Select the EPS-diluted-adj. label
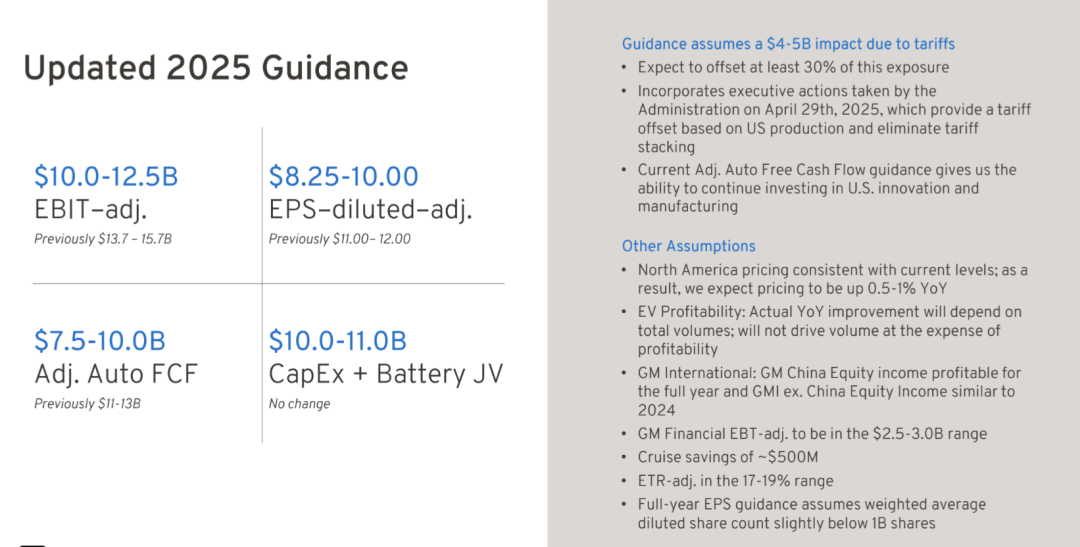Image resolution: width=1080 pixels, height=547 pixels. coord(371,209)
